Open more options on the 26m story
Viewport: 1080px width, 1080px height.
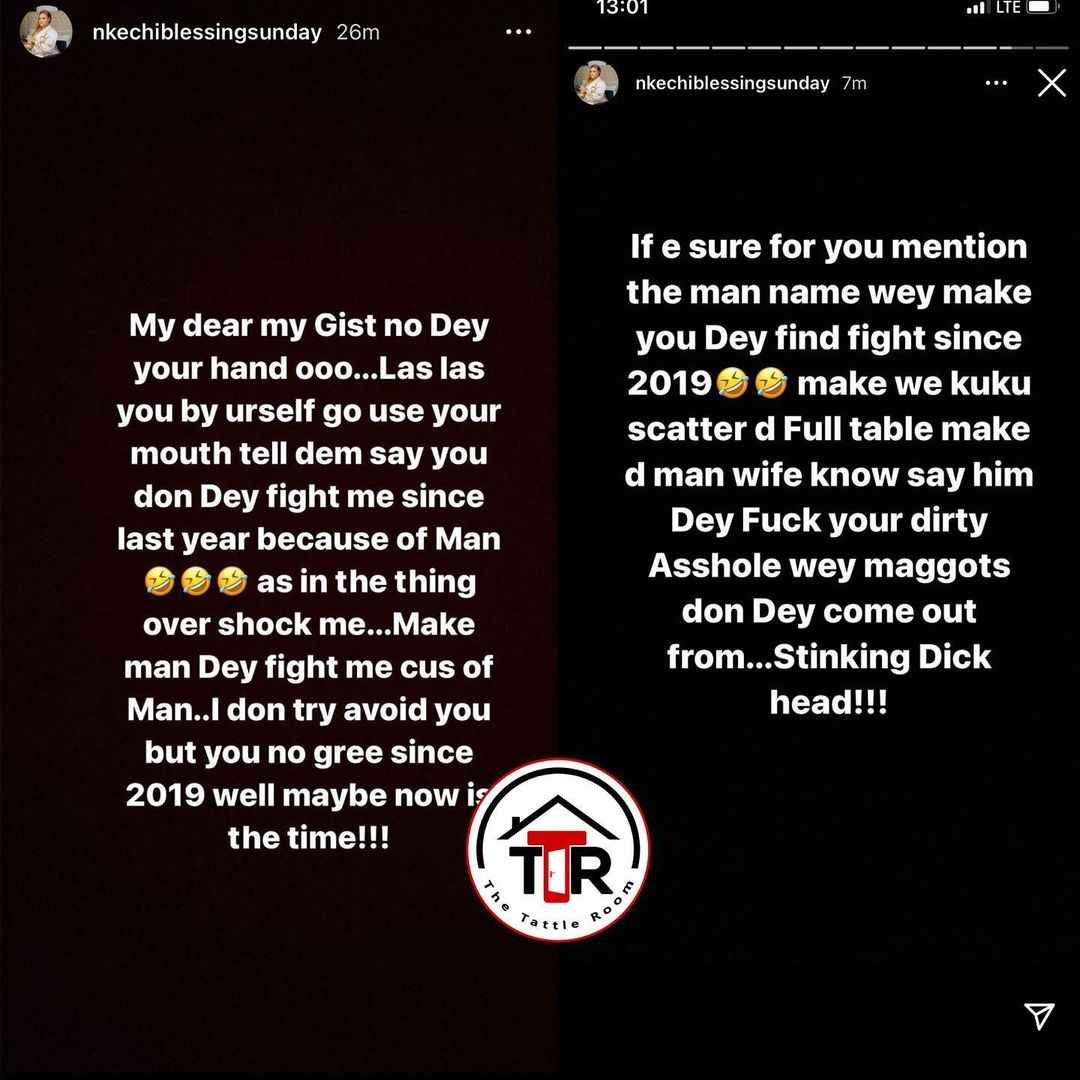[x=518, y=32]
